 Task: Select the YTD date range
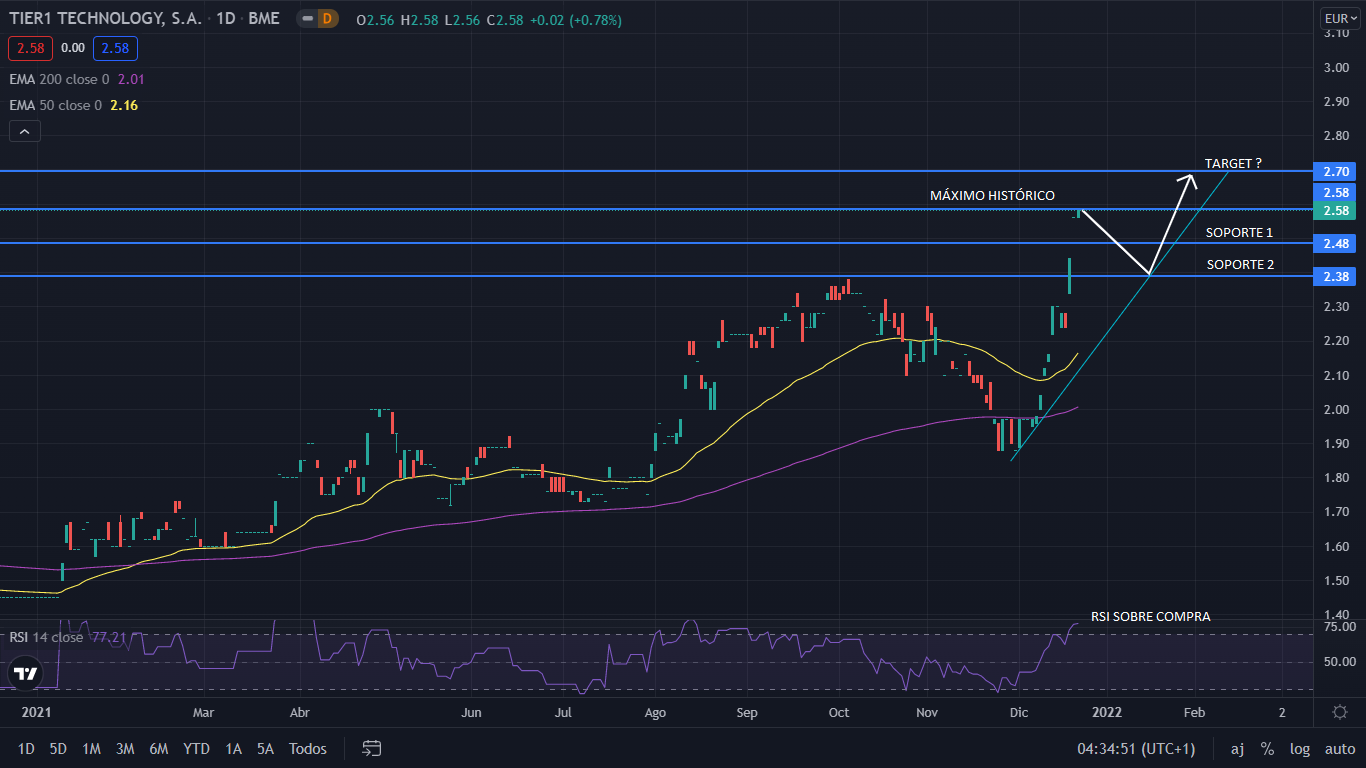tap(196, 748)
